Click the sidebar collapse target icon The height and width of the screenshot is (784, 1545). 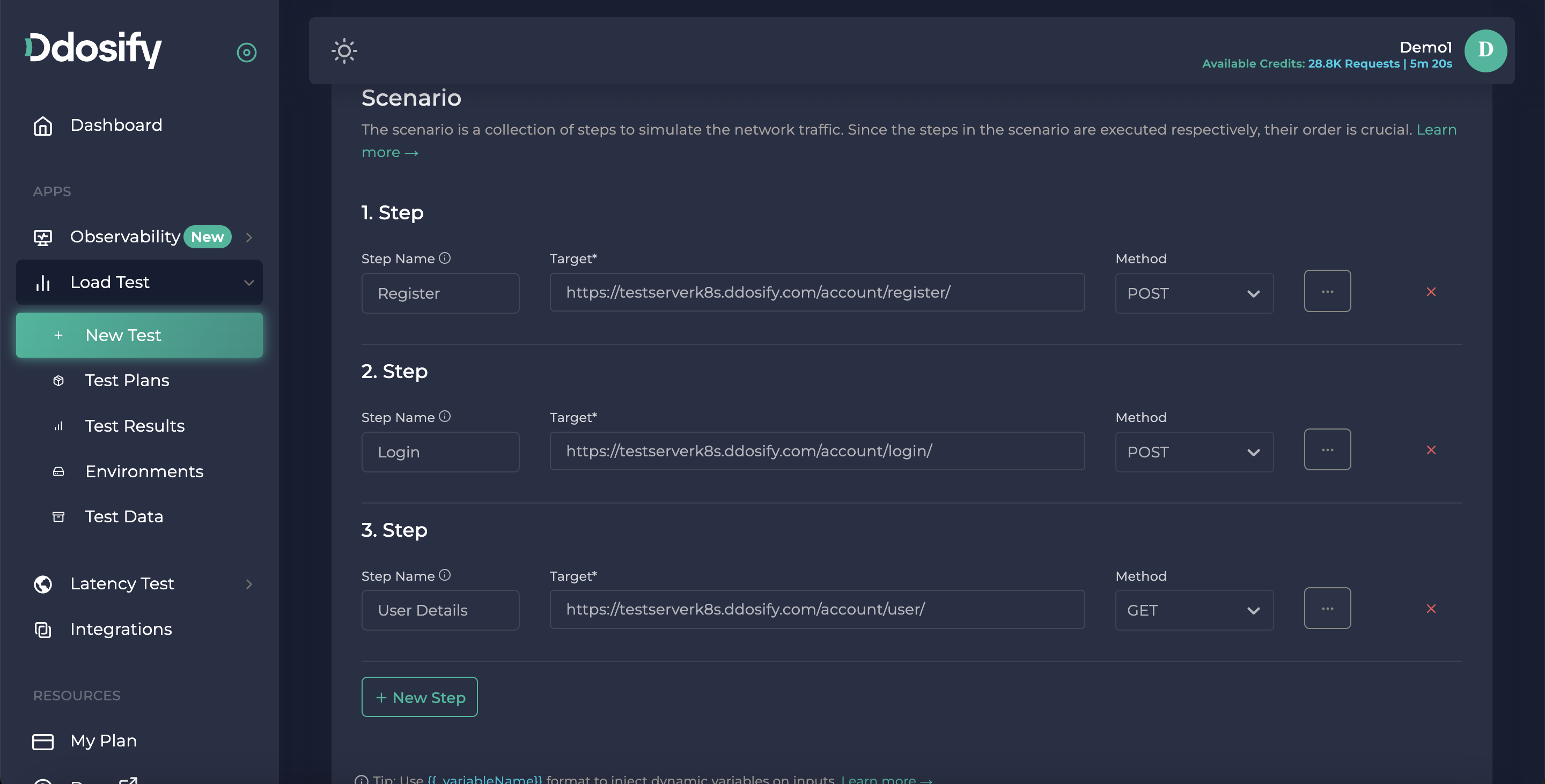(x=247, y=53)
